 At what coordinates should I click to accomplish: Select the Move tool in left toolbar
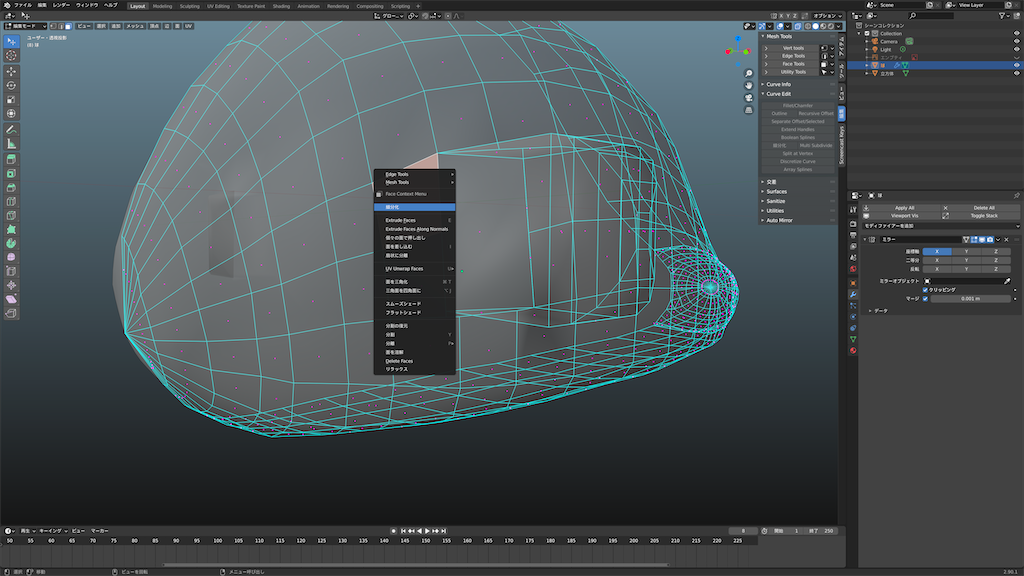[11, 71]
